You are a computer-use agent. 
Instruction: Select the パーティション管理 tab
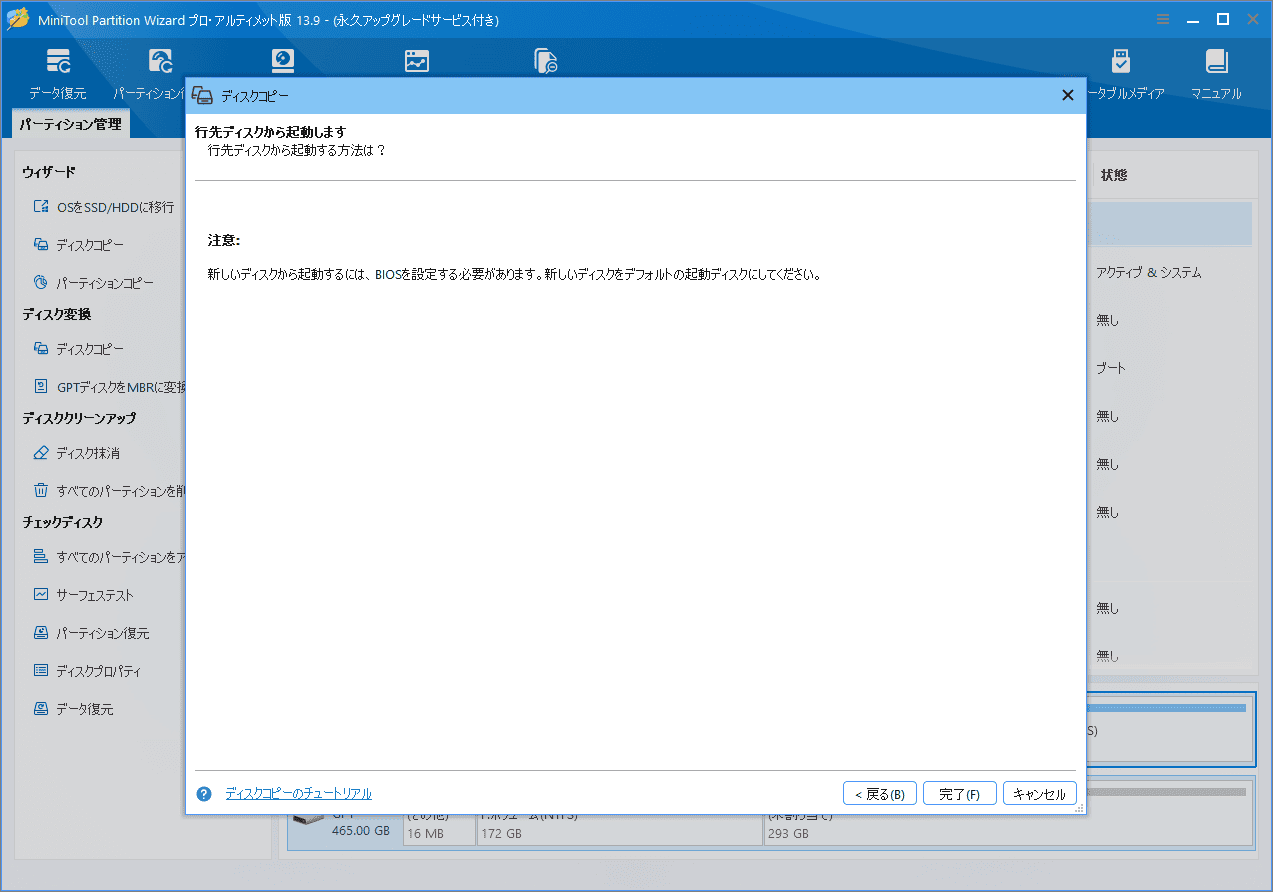[x=70, y=124]
